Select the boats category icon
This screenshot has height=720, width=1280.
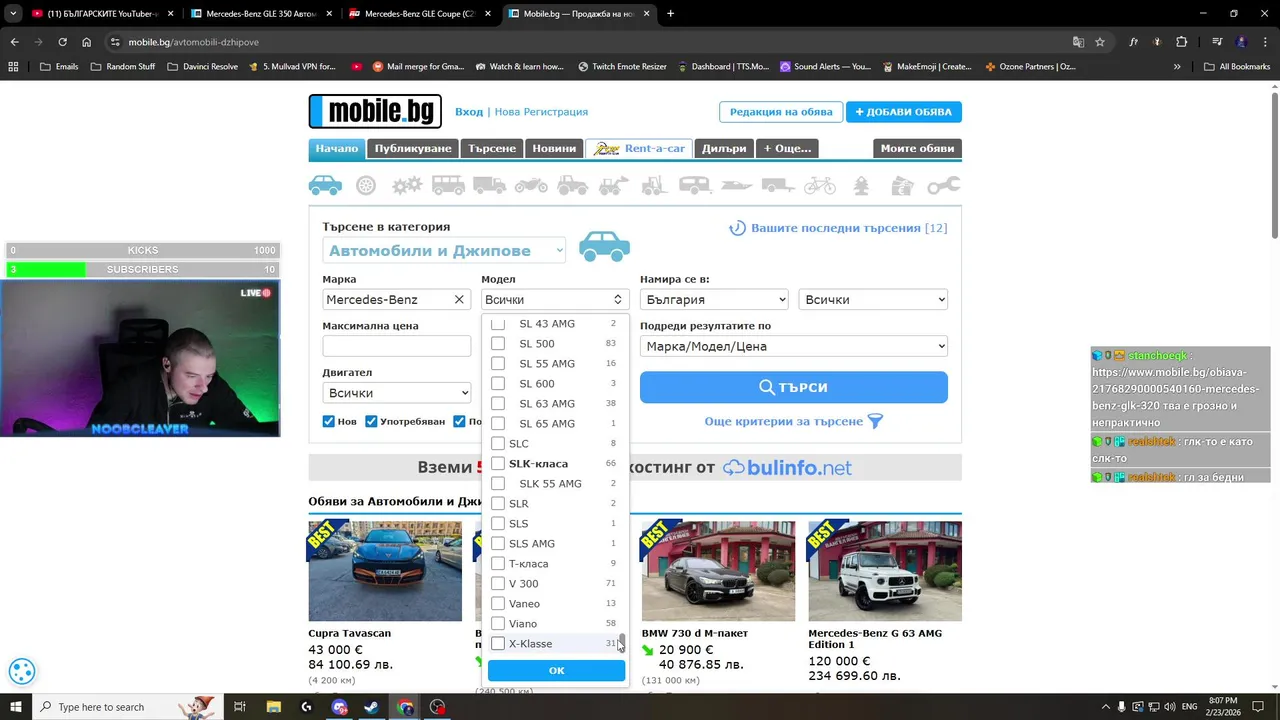[736, 185]
